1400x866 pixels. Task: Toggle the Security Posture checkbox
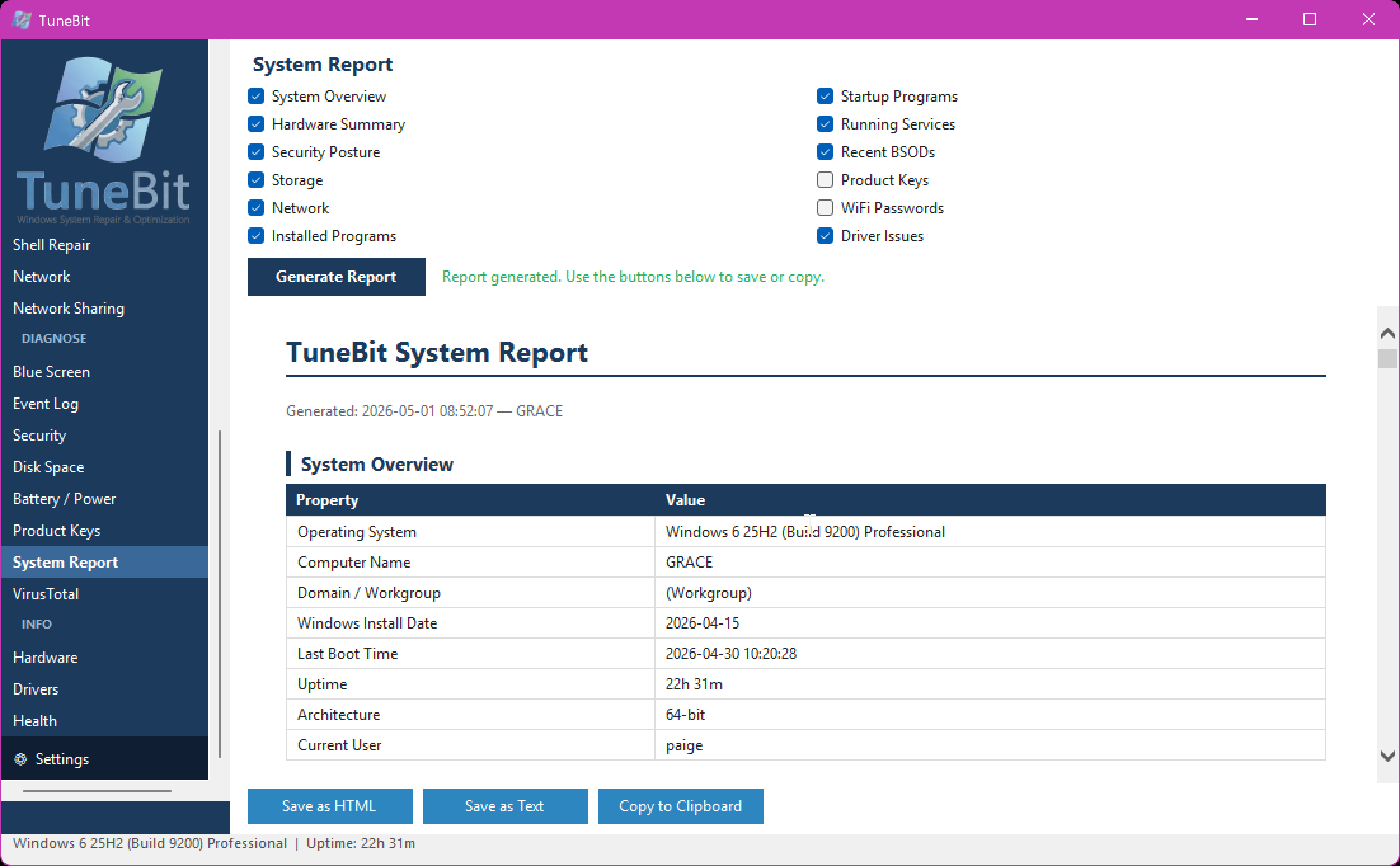point(256,152)
